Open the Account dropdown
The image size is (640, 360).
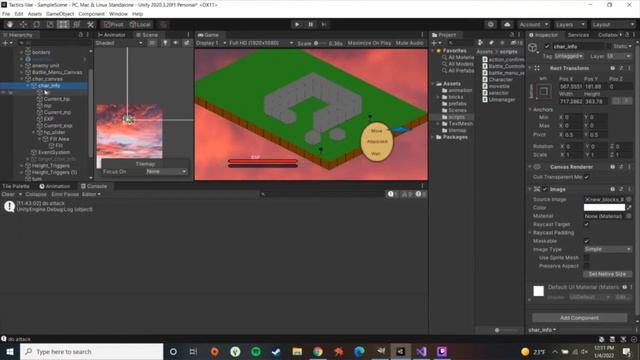point(533,24)
